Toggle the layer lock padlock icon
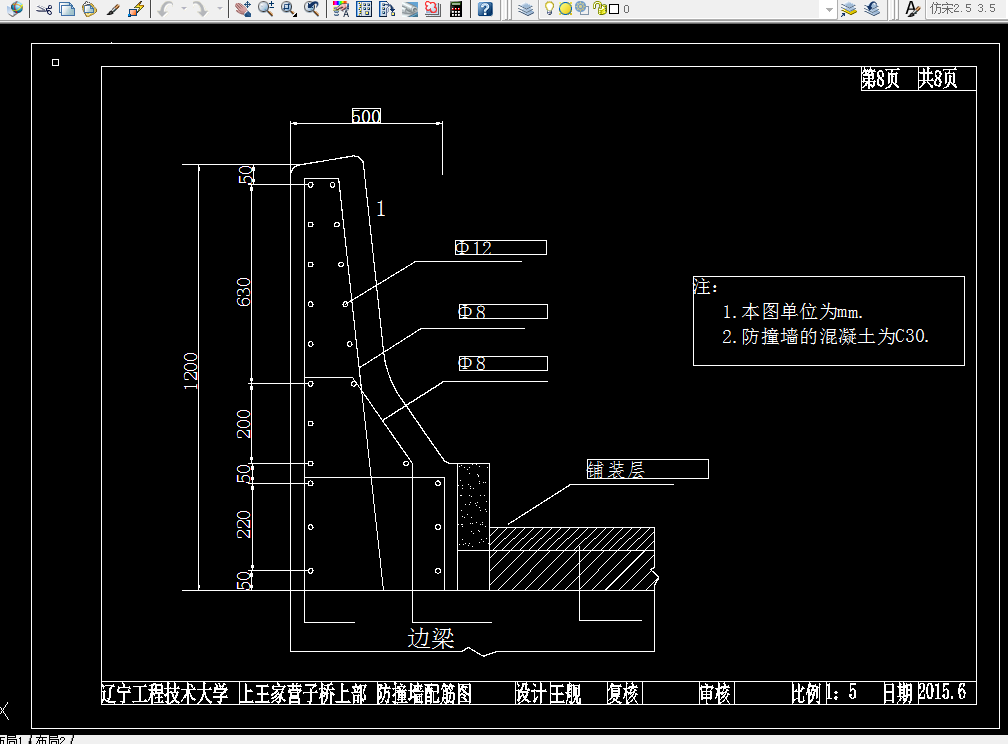Viewport: 1008px width, 744px height. 598,9
